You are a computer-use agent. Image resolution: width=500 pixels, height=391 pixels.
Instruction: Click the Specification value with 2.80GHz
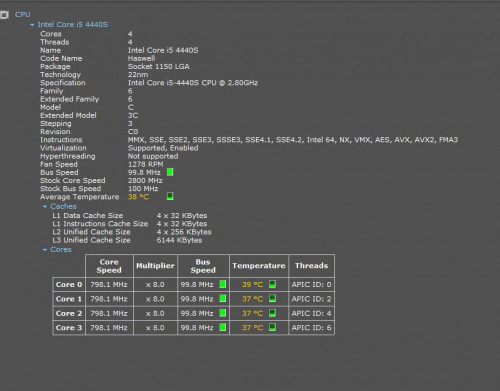click(193, 83)
